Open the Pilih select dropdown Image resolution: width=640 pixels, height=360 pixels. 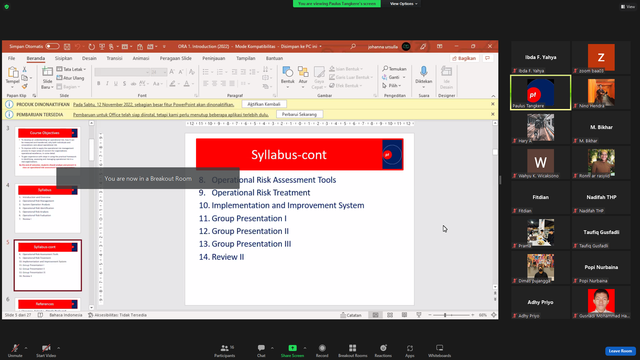[x=392, y=86]
